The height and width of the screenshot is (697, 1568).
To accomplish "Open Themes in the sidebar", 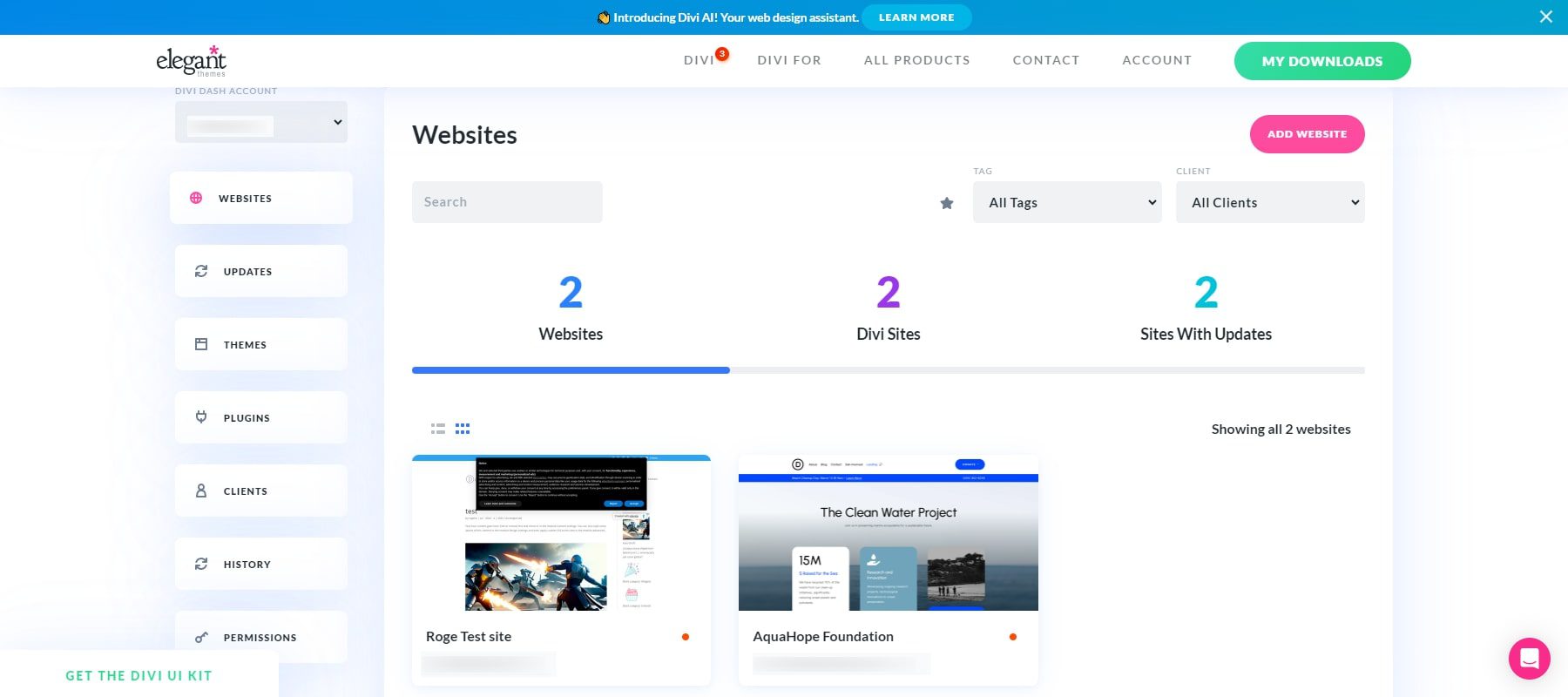I will 261,344.
